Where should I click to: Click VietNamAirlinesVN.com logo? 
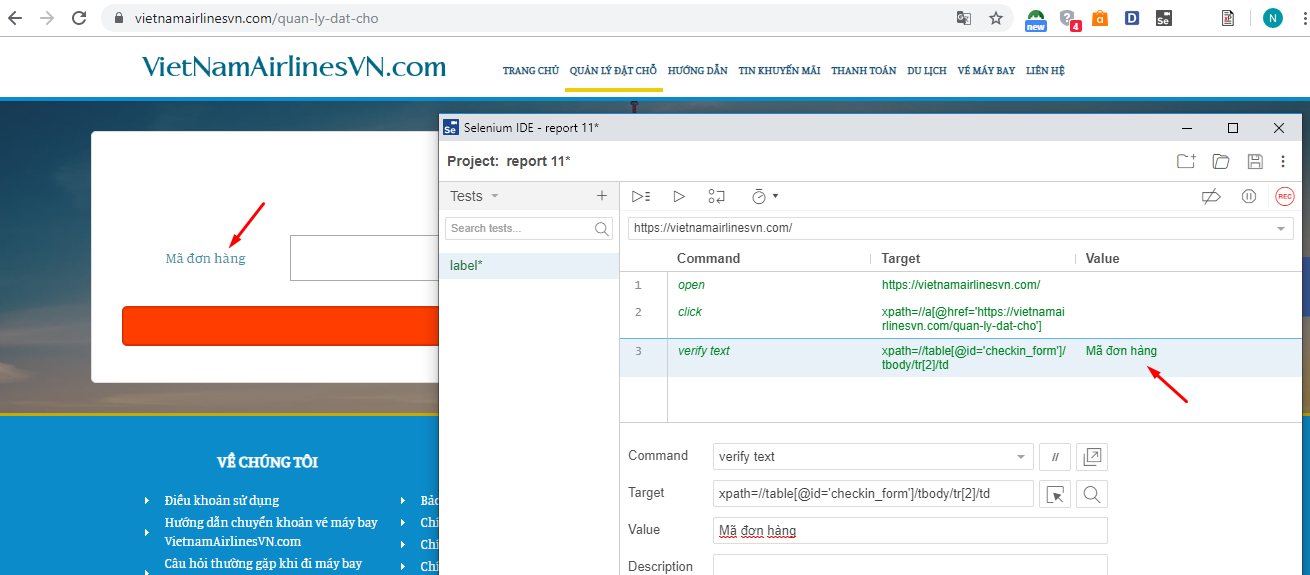point(294,67)
